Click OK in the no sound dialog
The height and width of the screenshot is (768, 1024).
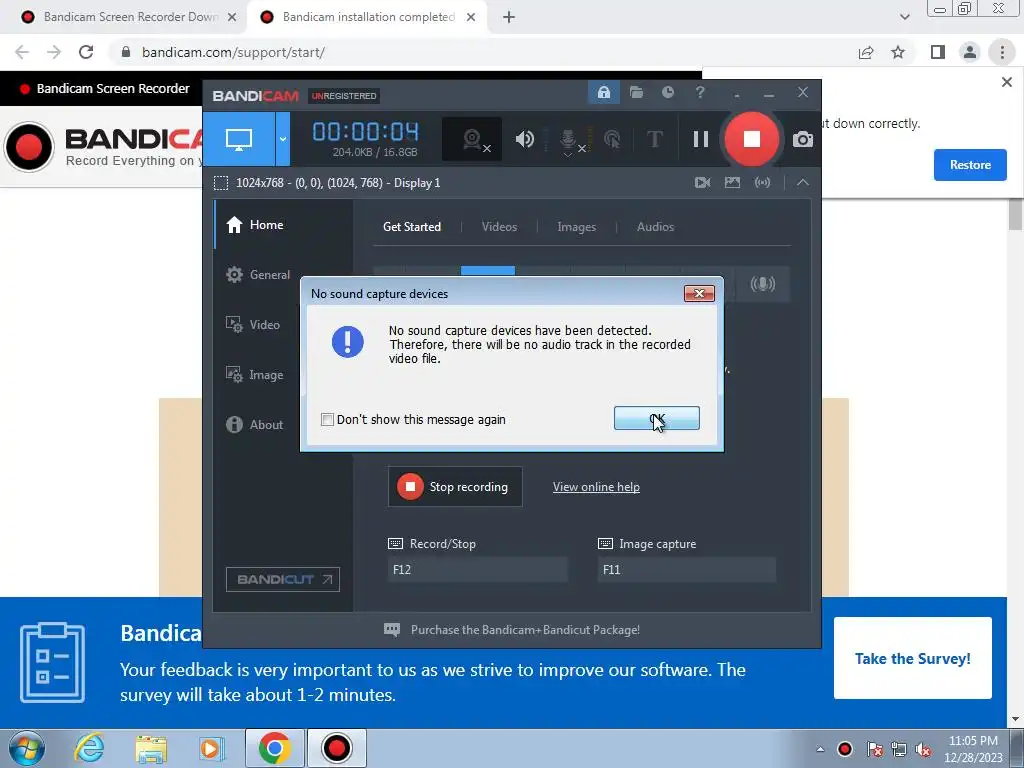(x=656, y=419)
